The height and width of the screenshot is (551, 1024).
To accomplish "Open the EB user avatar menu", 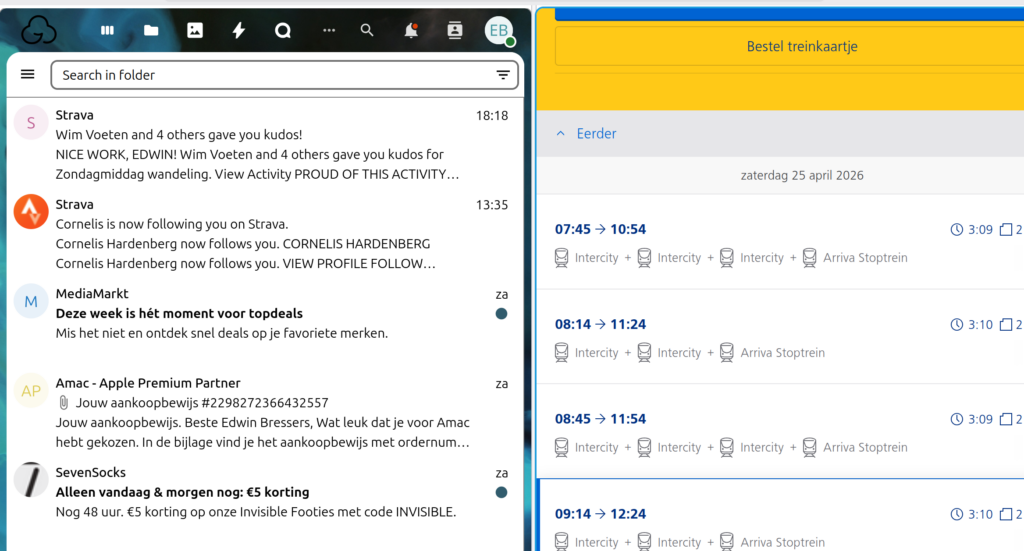I will point(499,30).
